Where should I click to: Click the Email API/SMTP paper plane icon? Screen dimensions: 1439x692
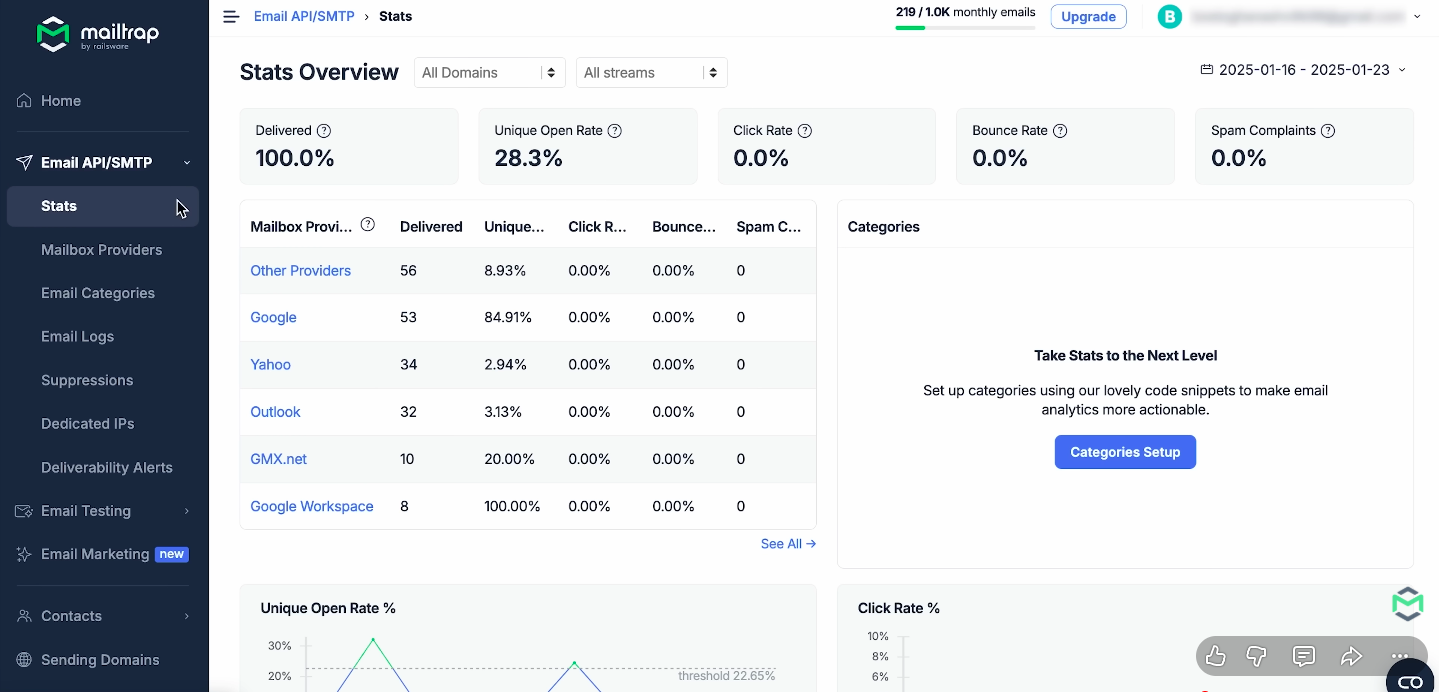click(x=24, y=163)
